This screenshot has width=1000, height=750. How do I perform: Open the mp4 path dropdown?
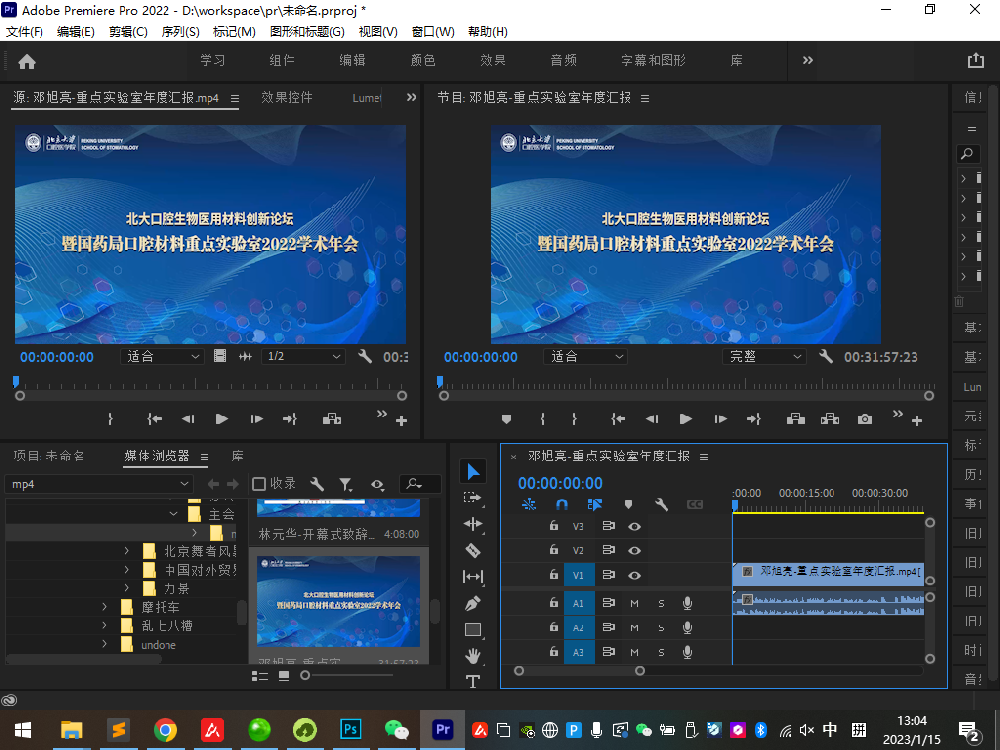98,484
